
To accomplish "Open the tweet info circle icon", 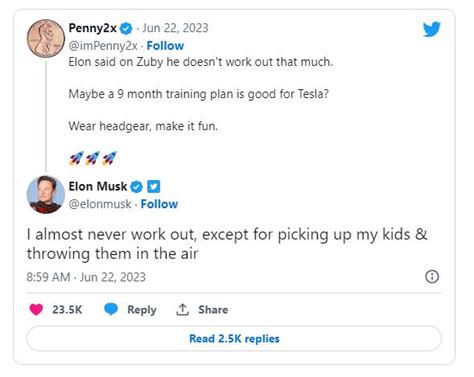I will tap(432, 277).
